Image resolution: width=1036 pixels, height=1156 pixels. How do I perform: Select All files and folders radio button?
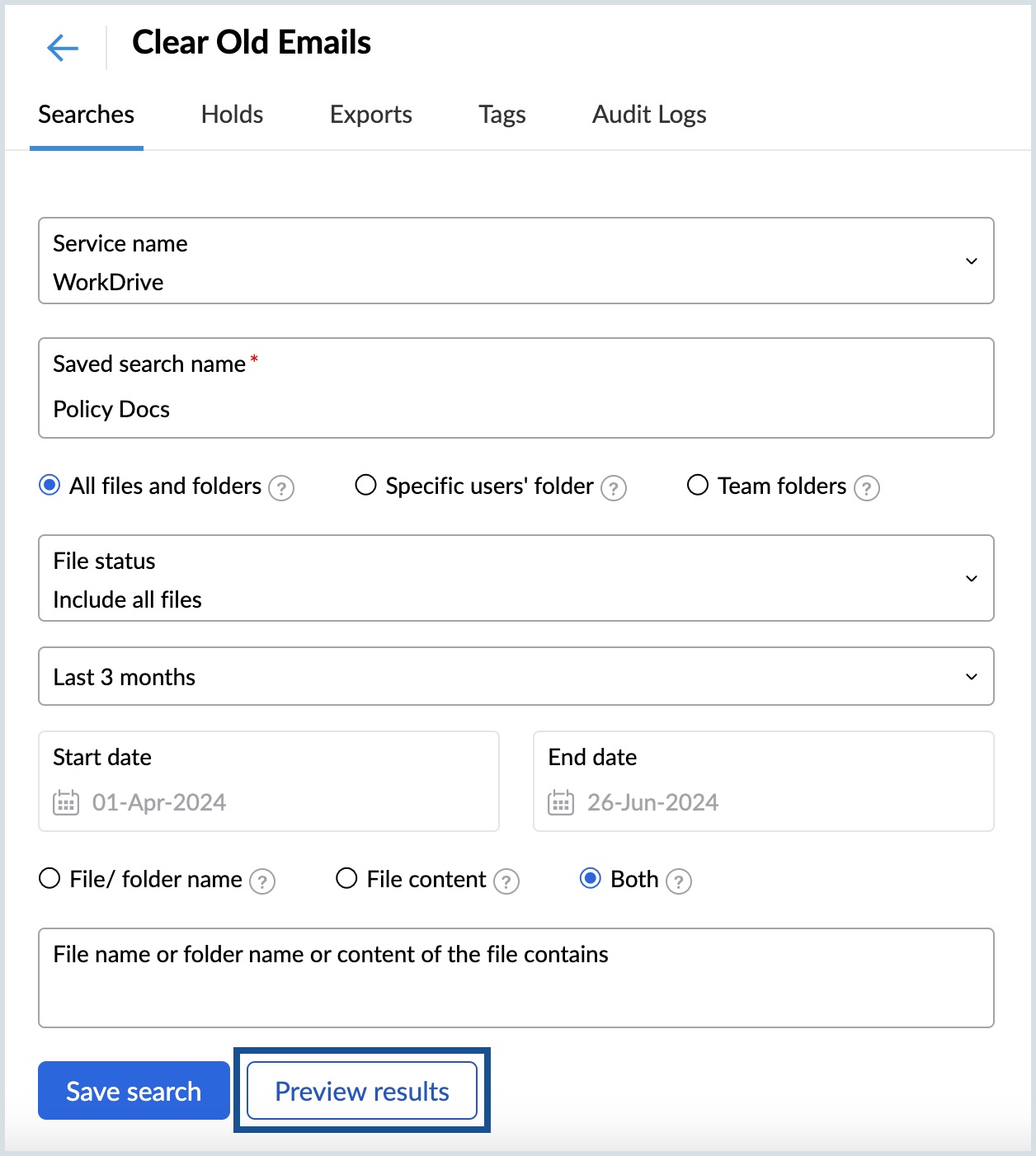(x=49, y=485)
